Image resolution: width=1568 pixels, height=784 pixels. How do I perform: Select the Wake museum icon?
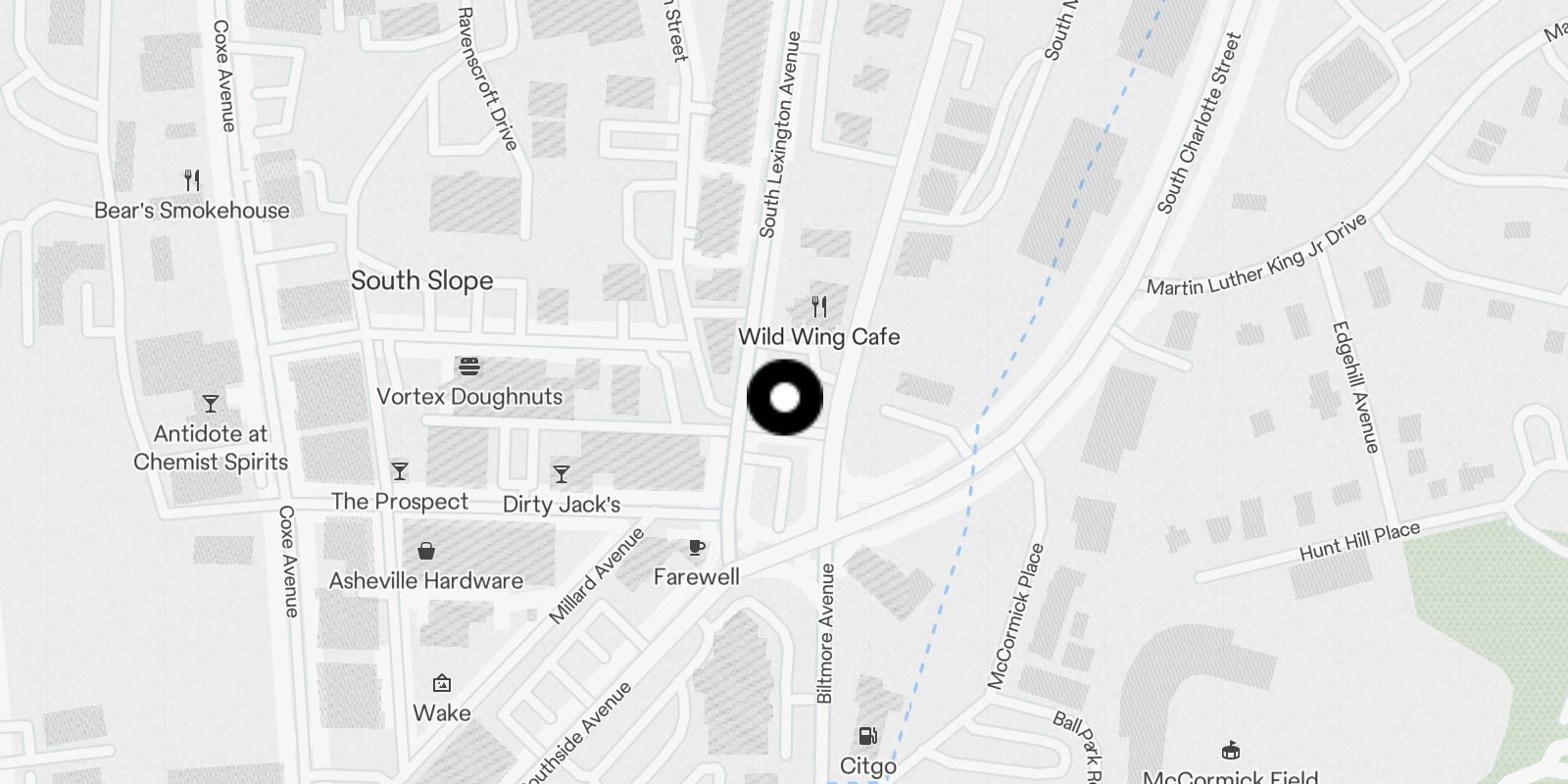[442, 683]
